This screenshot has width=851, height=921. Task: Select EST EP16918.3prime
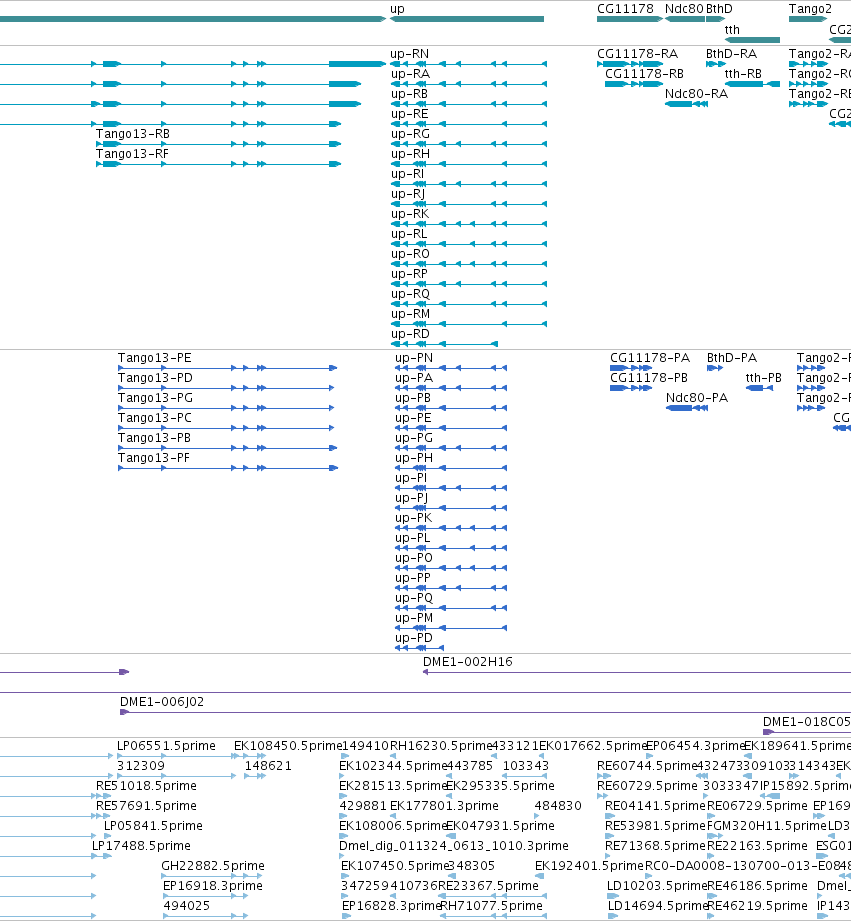pyautogui.click(x=206, y=896)
